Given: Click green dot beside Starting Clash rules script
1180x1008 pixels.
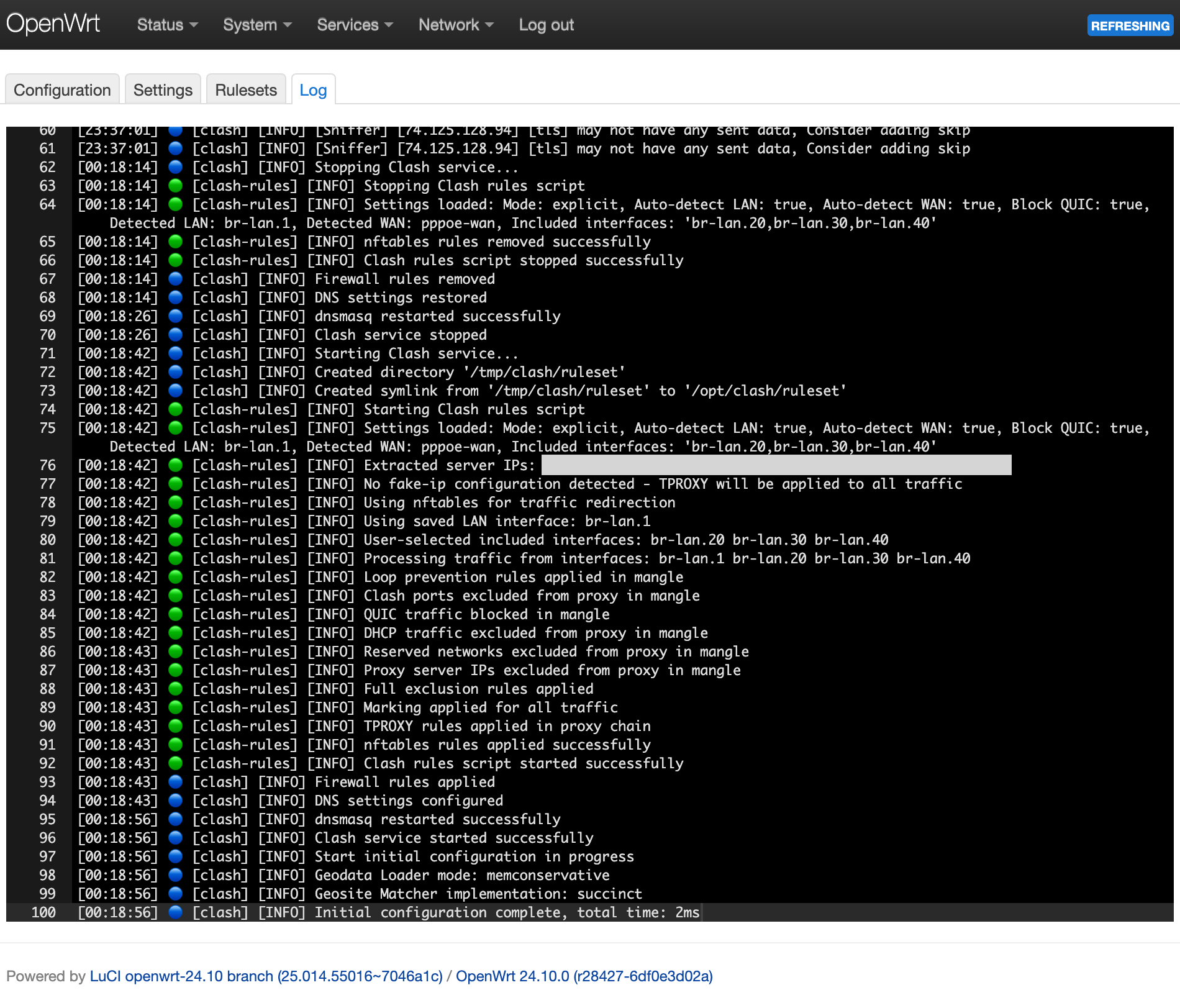Looking at the screenshot, I should [176, 409].
